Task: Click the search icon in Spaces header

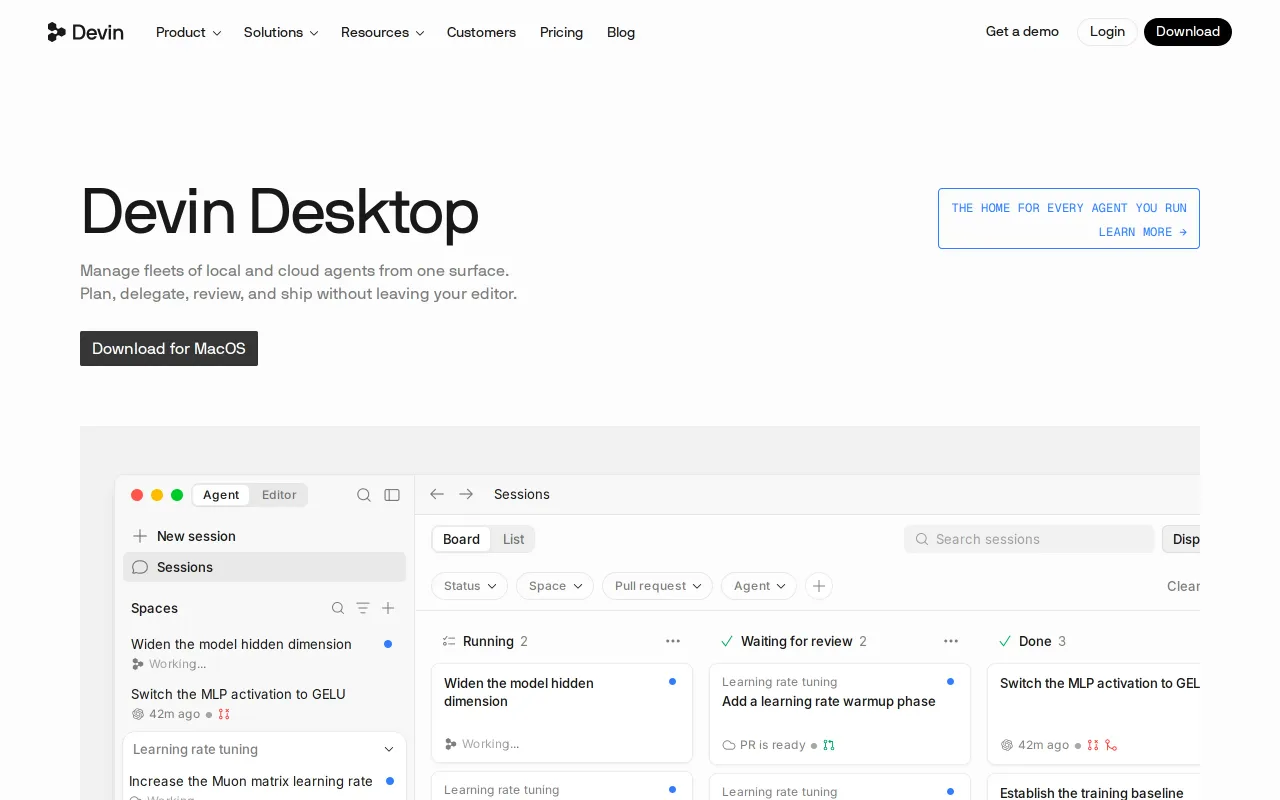Action: 338,608
